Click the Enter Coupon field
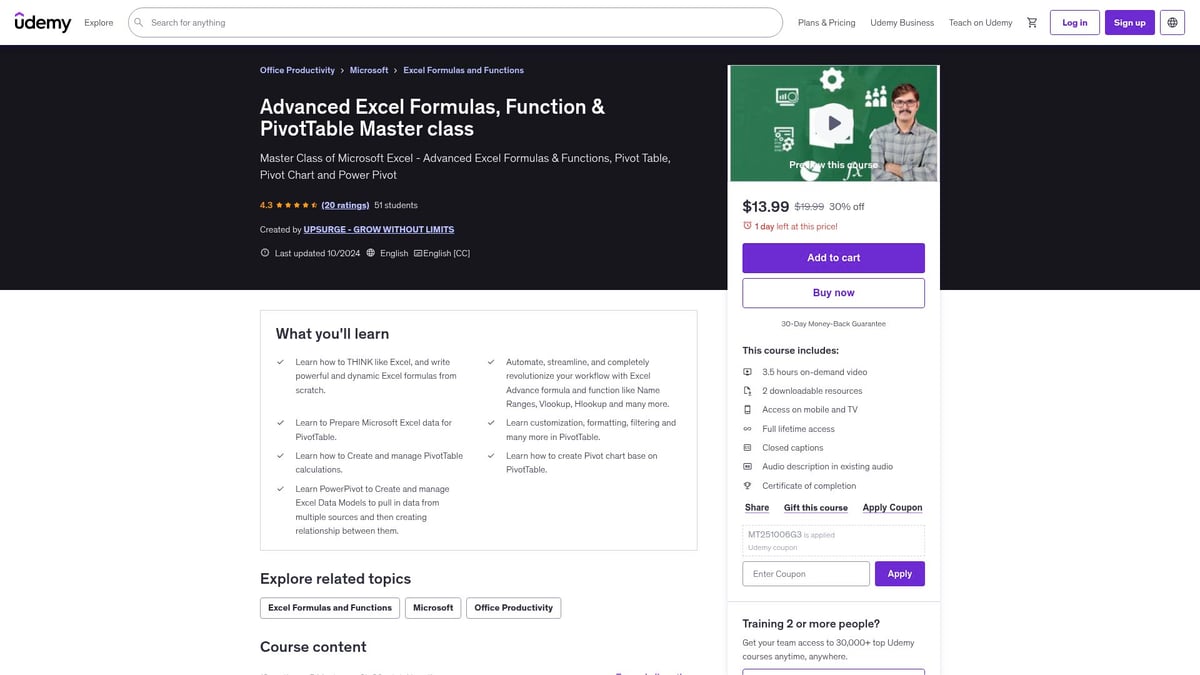The height and width of the screenshot is (675, 1200). pyautogui.click(x=805, y=574)
